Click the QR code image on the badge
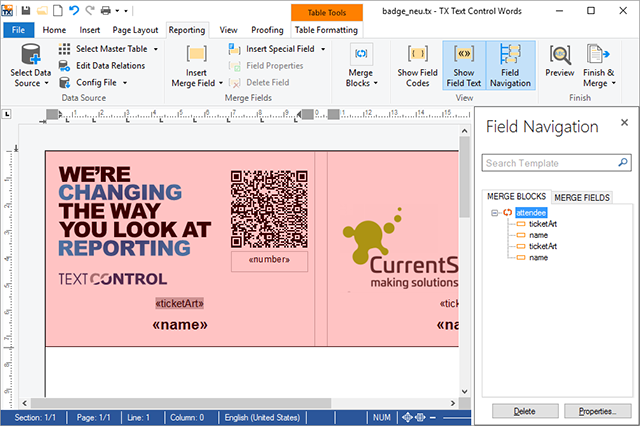The image size is (640, 426). click(269, 209)
